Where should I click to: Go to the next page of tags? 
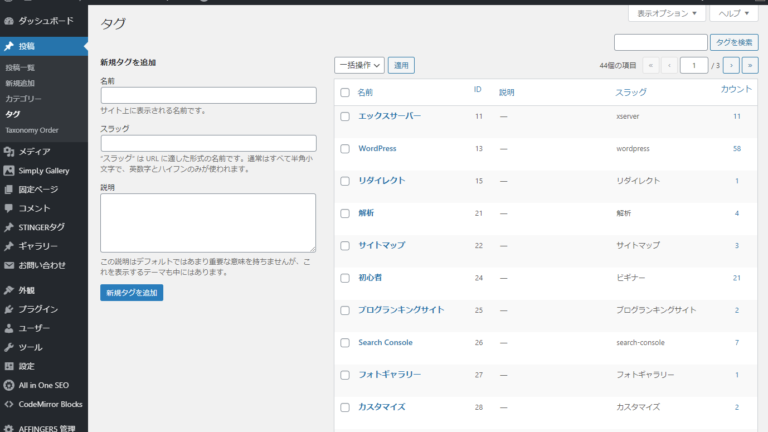click(731, 65)
